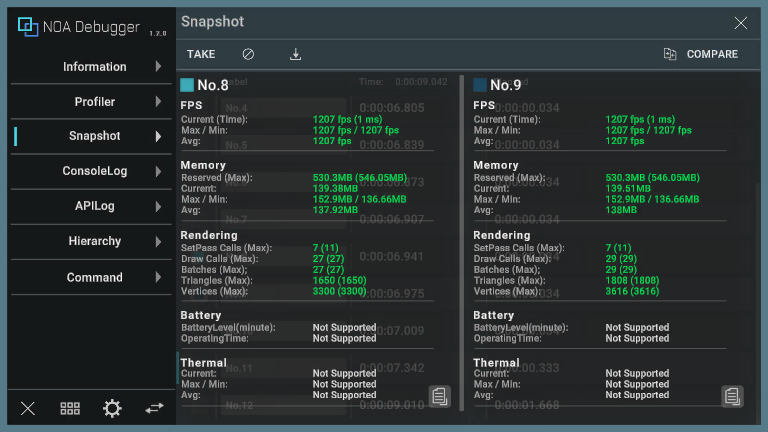Copy No.8 snapshot details to clipboard
This screenshot has height=432, width=768.
[439, 396]
